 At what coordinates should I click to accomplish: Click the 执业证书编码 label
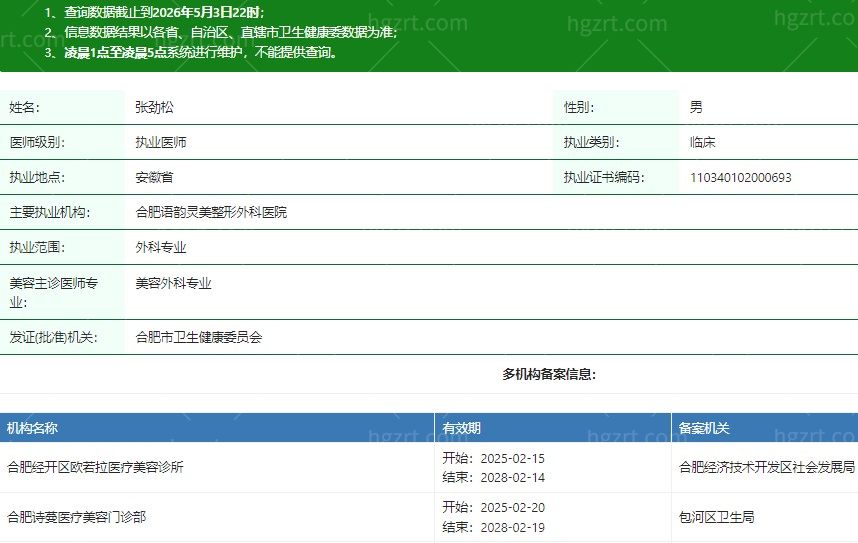click(x=604, y=177)
